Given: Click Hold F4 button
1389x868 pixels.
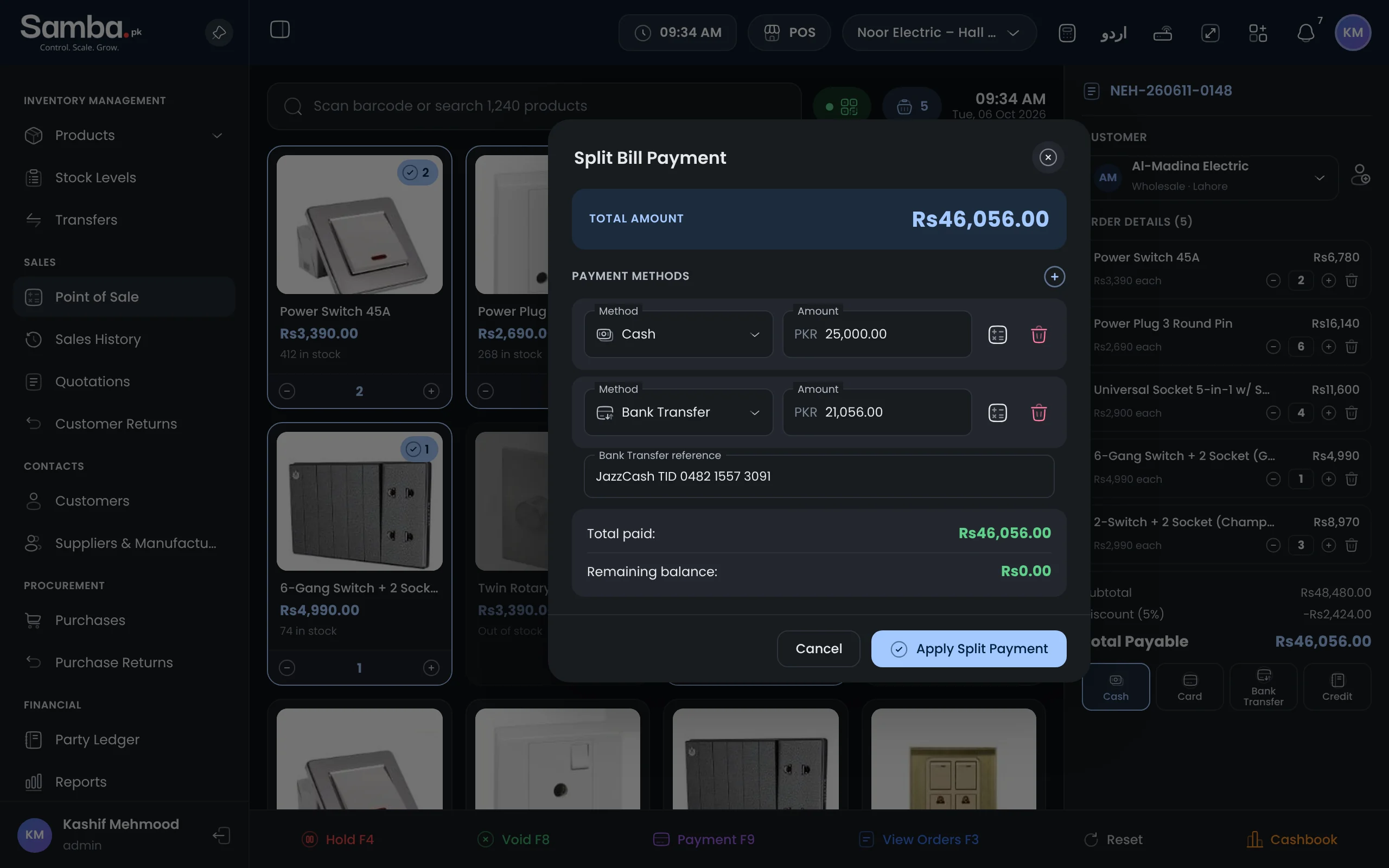Looking at the screenshot, I should coord(337,840).
